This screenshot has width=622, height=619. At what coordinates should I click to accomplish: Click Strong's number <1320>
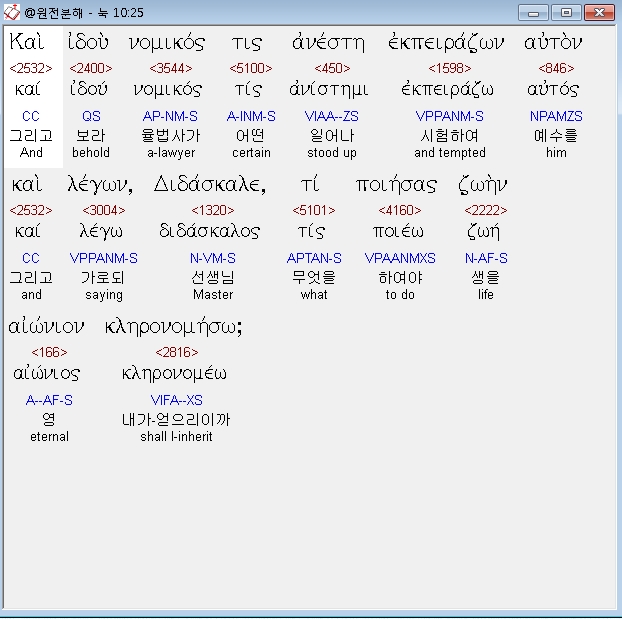tap(213, 210)
